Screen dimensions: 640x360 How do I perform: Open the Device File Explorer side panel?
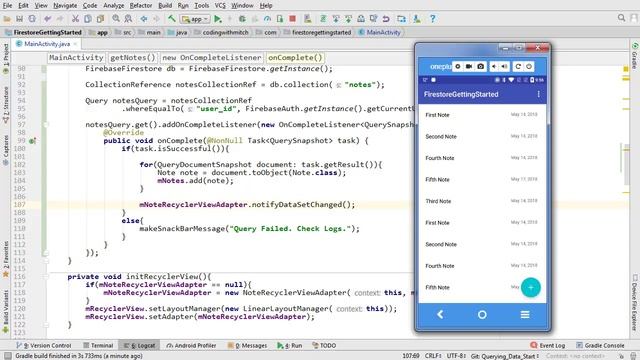635,303
